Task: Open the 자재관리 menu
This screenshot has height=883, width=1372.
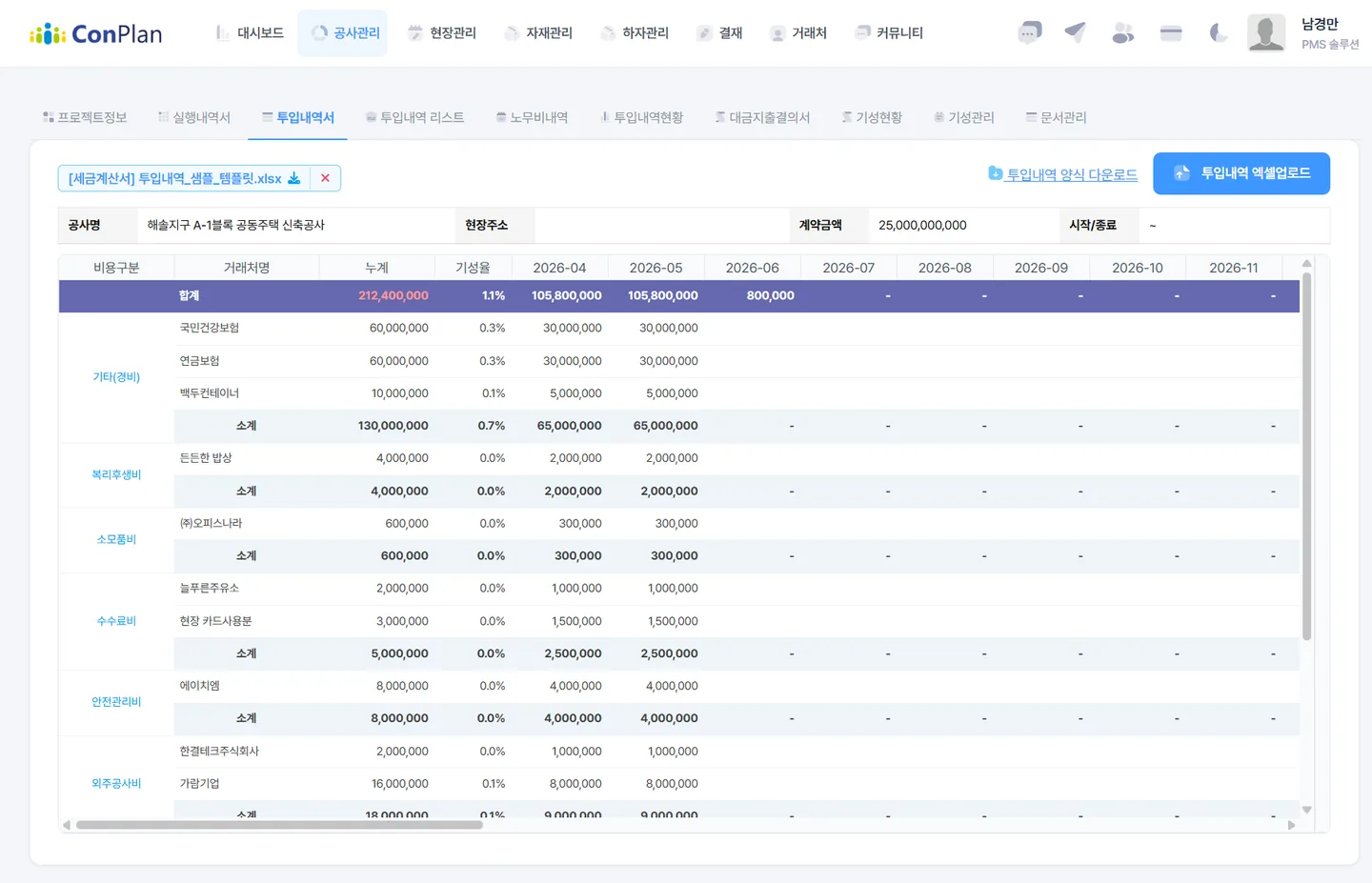Action: coord(538,33)
